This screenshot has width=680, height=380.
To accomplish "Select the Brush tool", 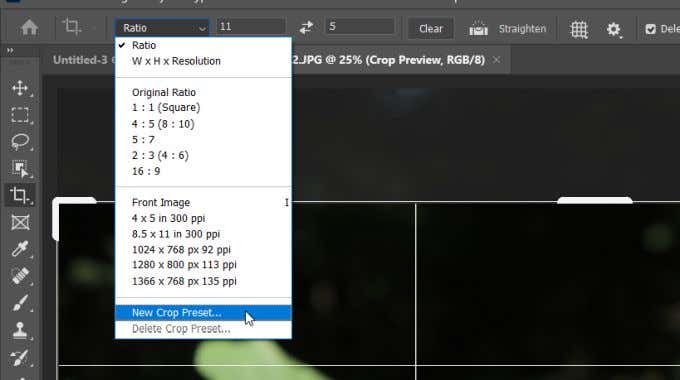I will tap(20, 303).
